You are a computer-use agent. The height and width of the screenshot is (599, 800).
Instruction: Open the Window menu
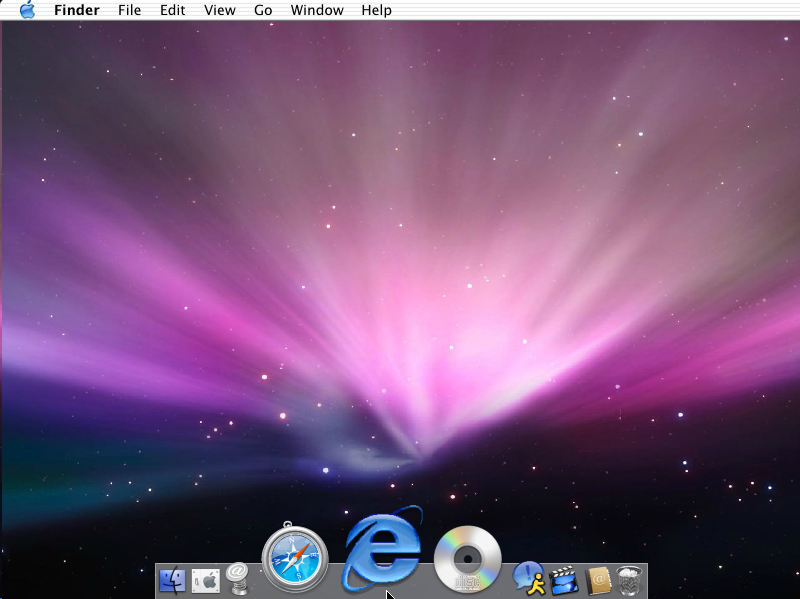point(317,10)
